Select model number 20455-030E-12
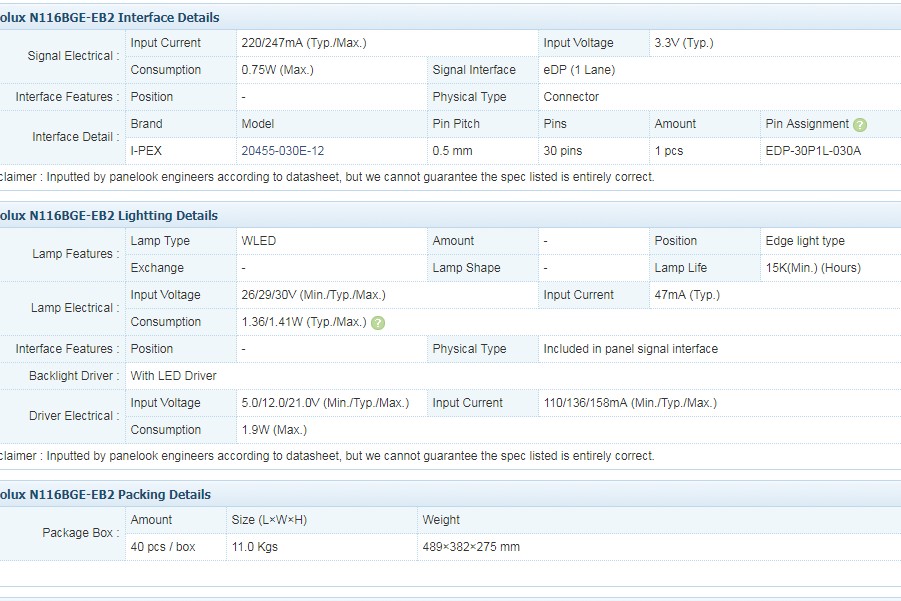This screenshot has height=601, width=901. click(283, 151)
